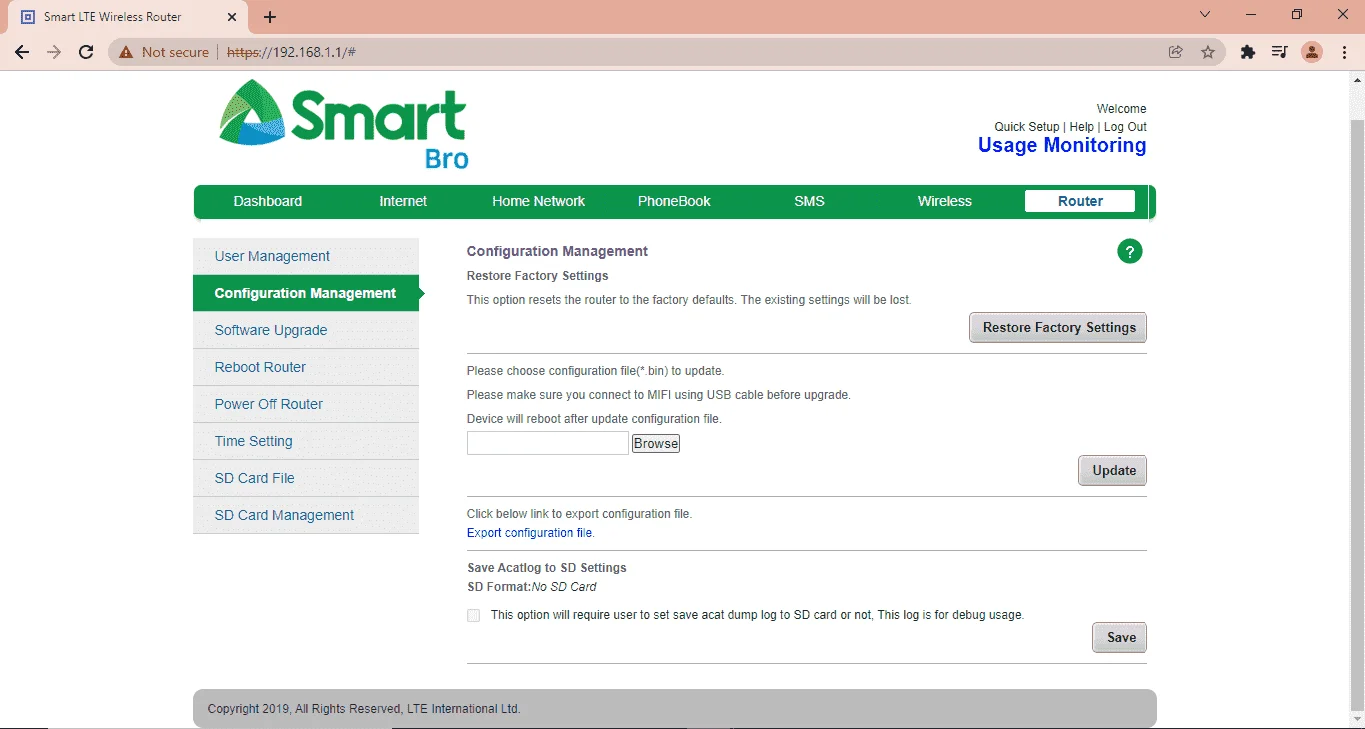Screen dimensions: 1365x729
Task: Go back using browser back arrow
Action: (x=22, y=52)
